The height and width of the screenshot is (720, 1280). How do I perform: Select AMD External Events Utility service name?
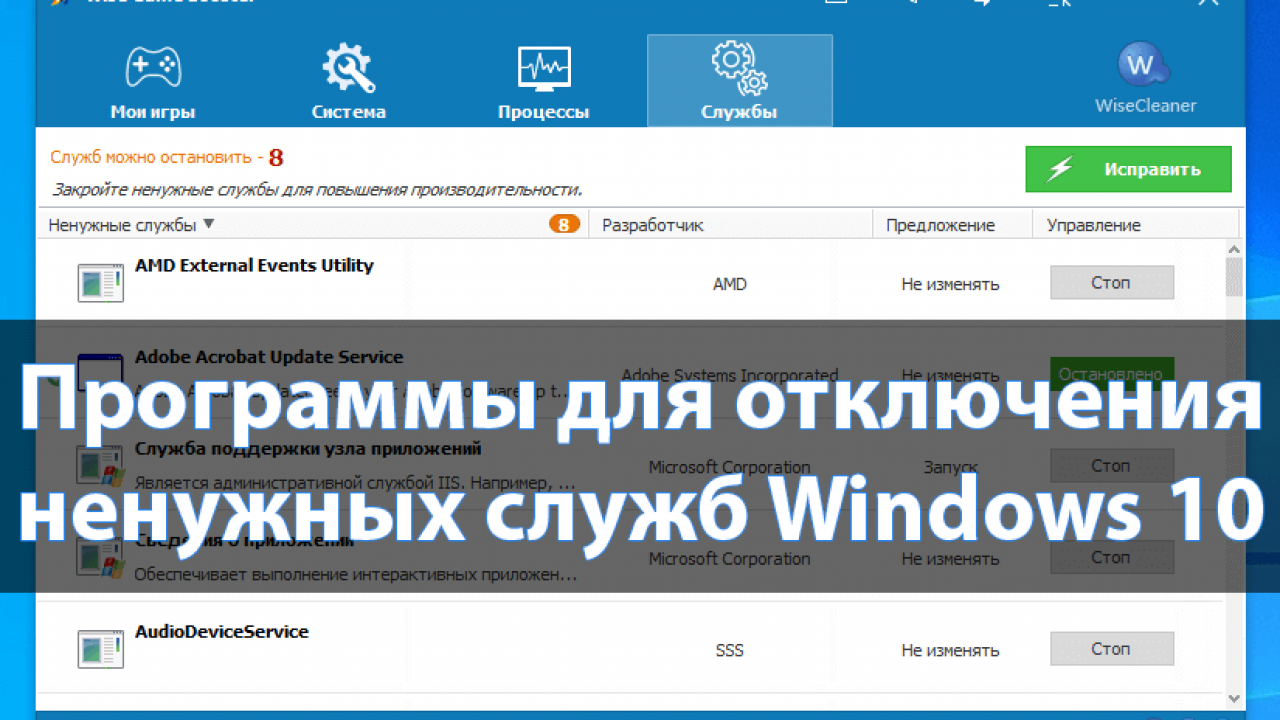coord(254,265)
